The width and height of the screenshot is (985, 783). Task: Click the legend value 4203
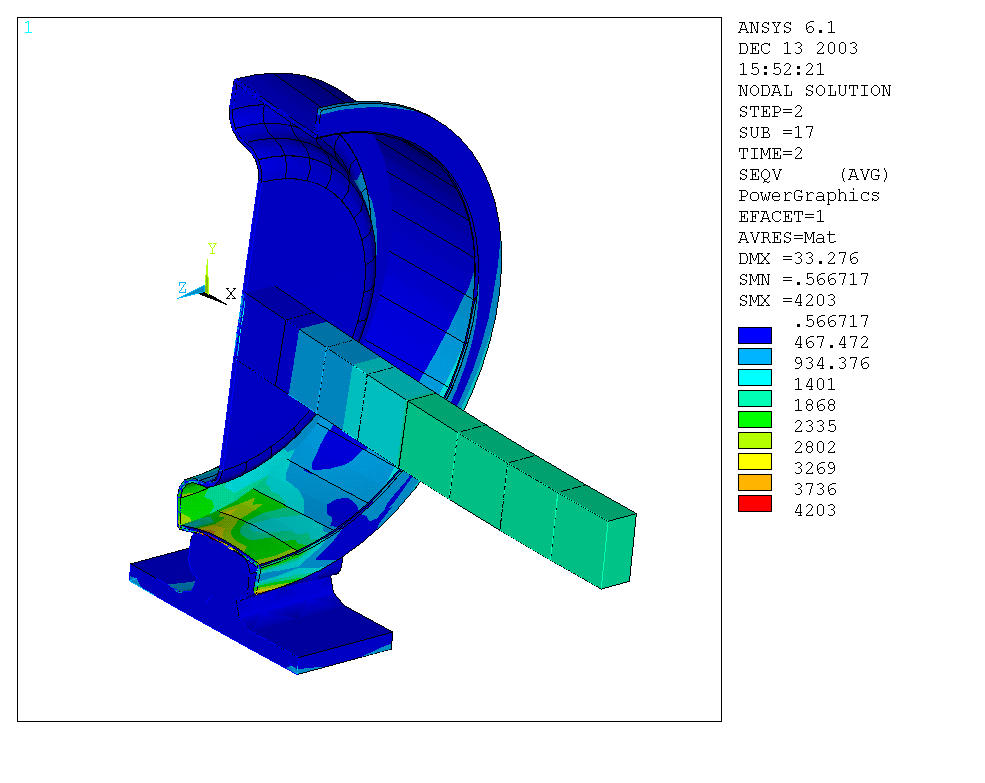[x=815, y=510]
